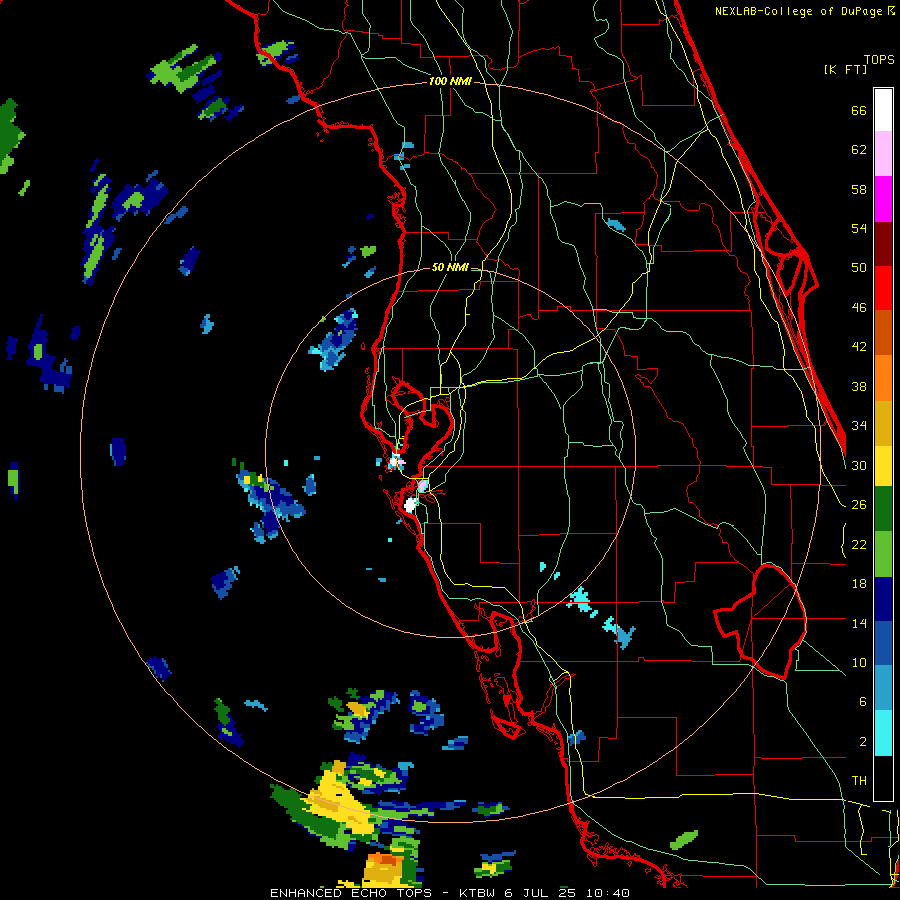Image resolution: width=900 pixels, height=900 pixels.
Task: Click the 34 legend value
Action: click(x=859, y=425)
